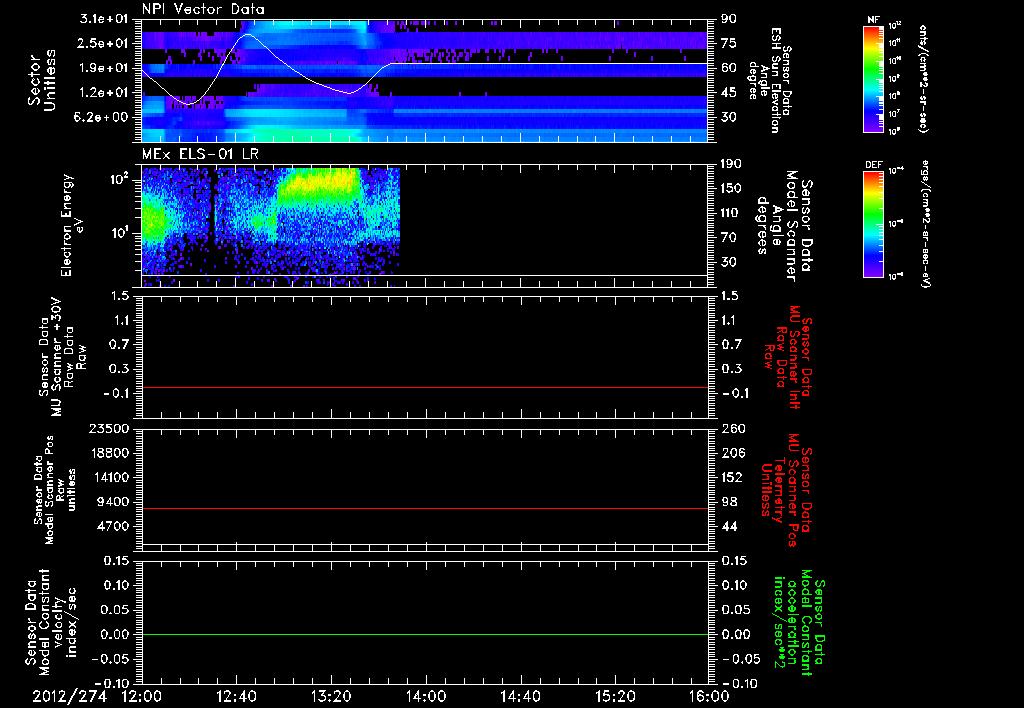Screen dimensions: 1024x708
Task: Click the DEF colorbar heading
Action: coord(874,165)
